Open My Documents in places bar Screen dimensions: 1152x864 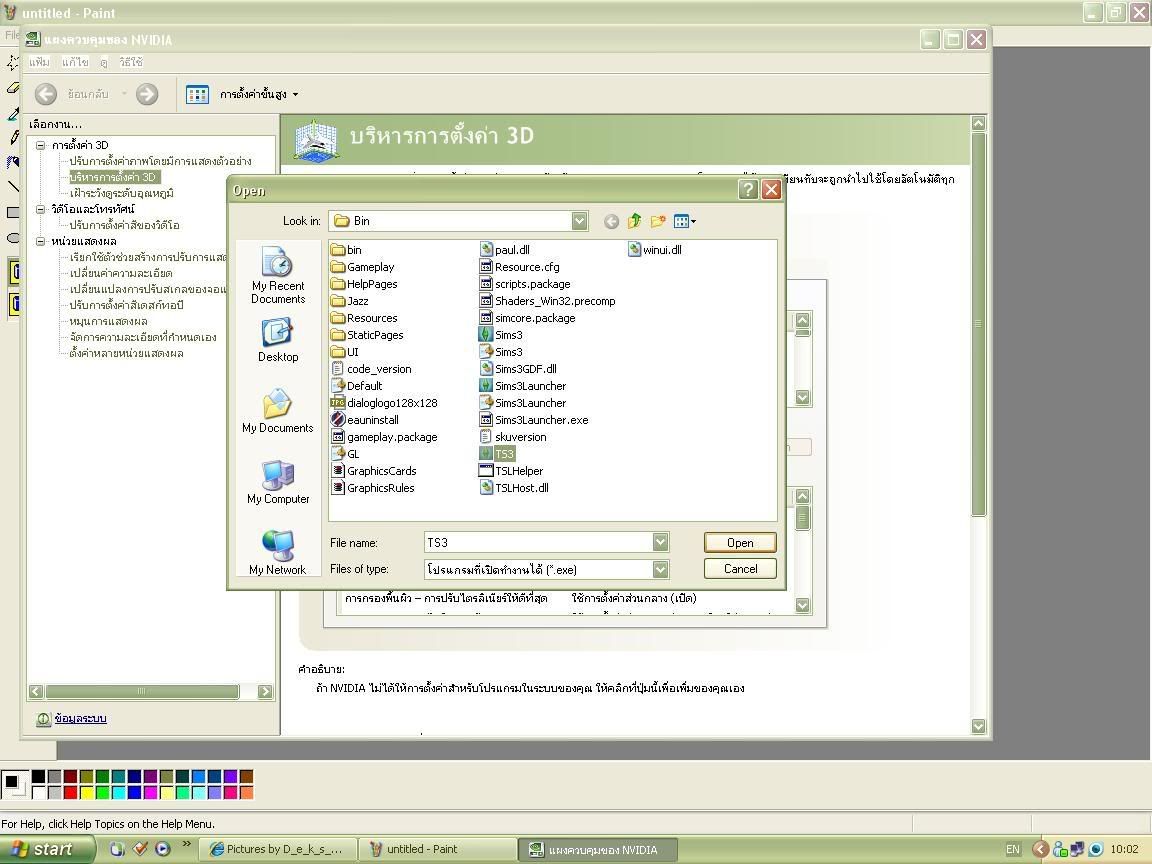point(278,411)
